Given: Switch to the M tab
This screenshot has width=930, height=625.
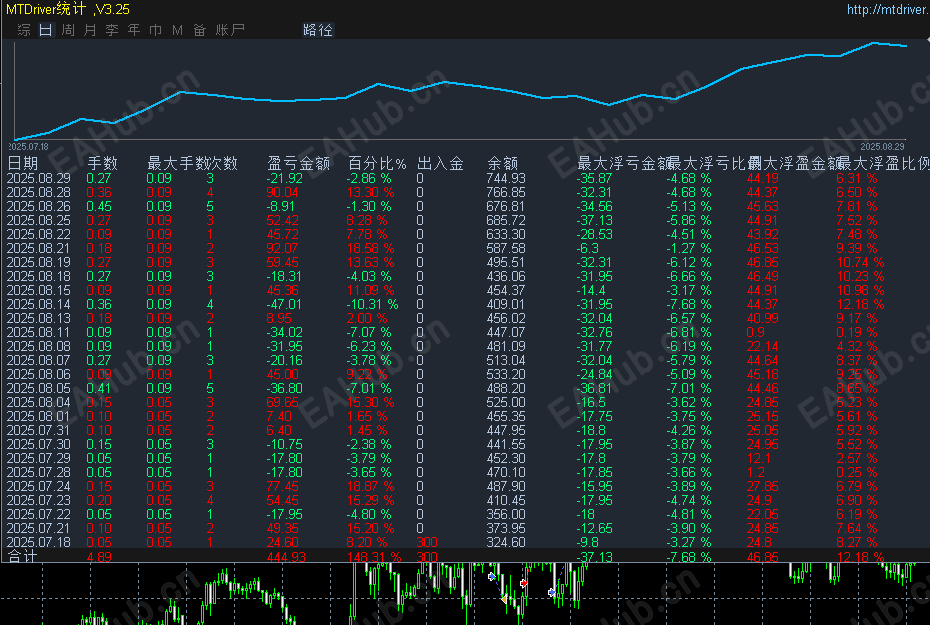Looking at the screenshot, I should (x=177, y=30).
